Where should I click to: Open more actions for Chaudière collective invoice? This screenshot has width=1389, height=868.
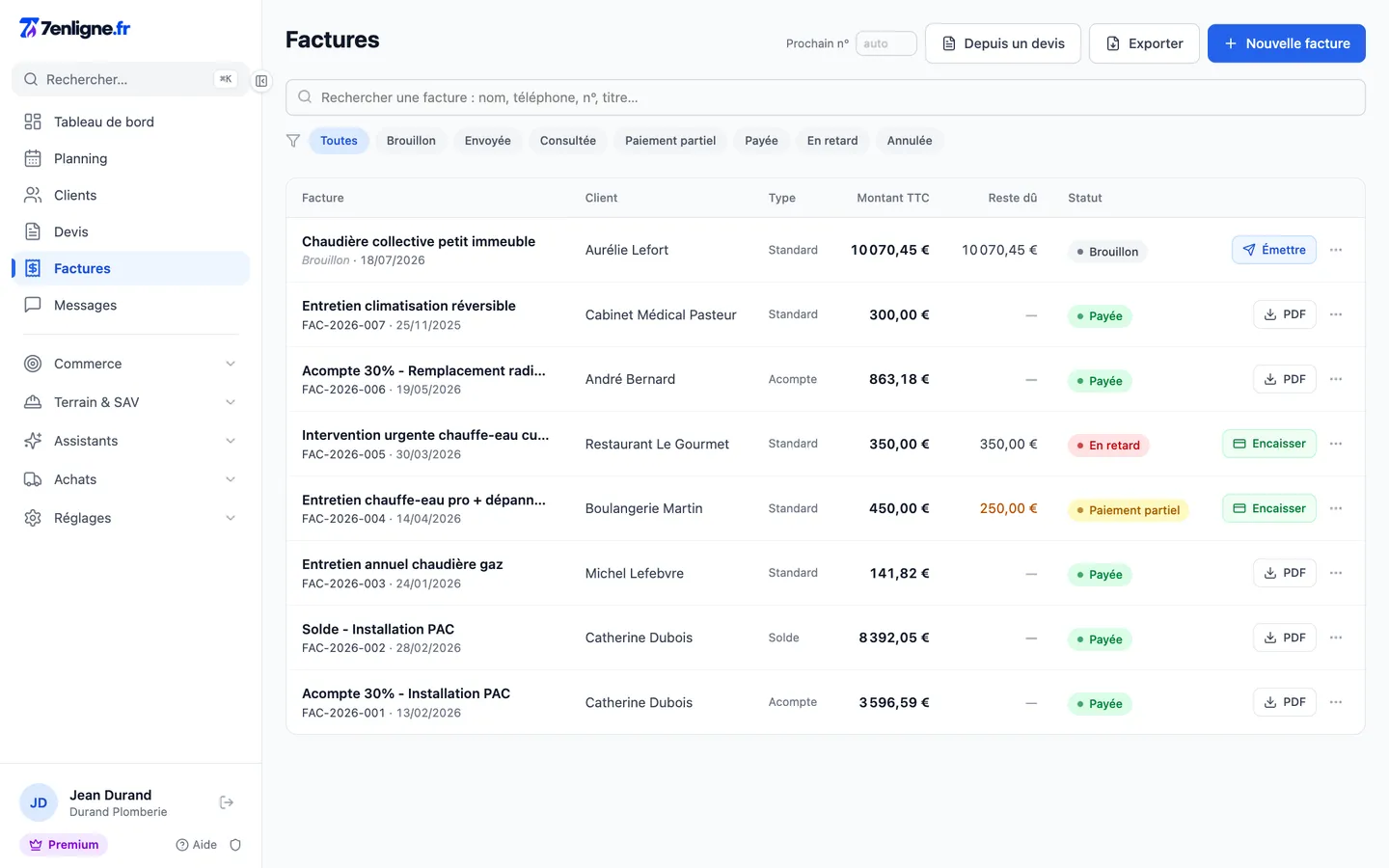pos(1336,250)
